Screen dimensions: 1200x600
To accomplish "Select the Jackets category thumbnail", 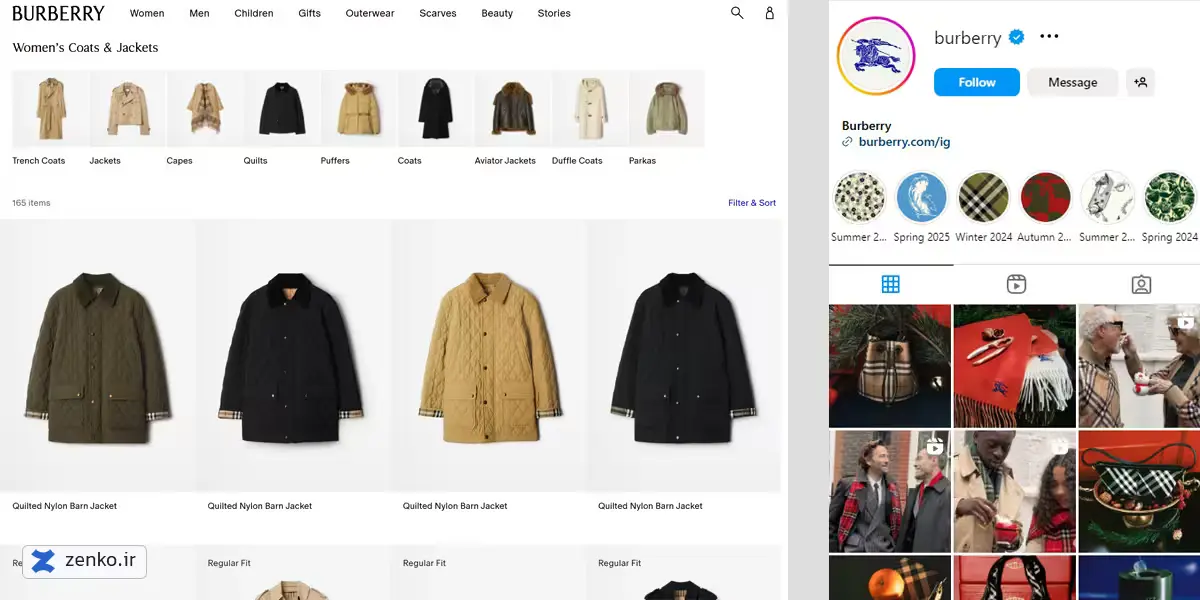I will point(127,109).
